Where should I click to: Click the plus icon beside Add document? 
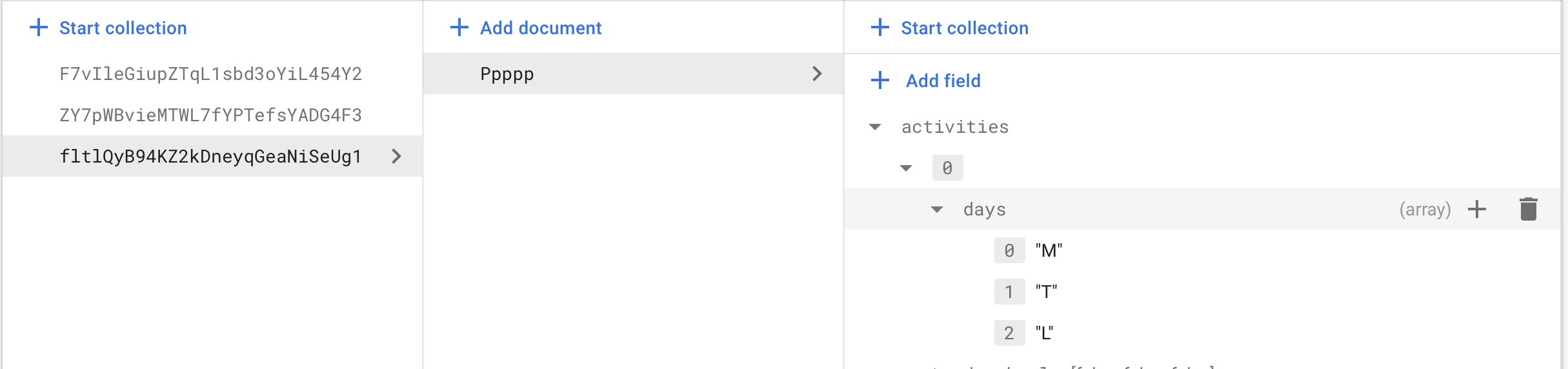tap(459, 28)
